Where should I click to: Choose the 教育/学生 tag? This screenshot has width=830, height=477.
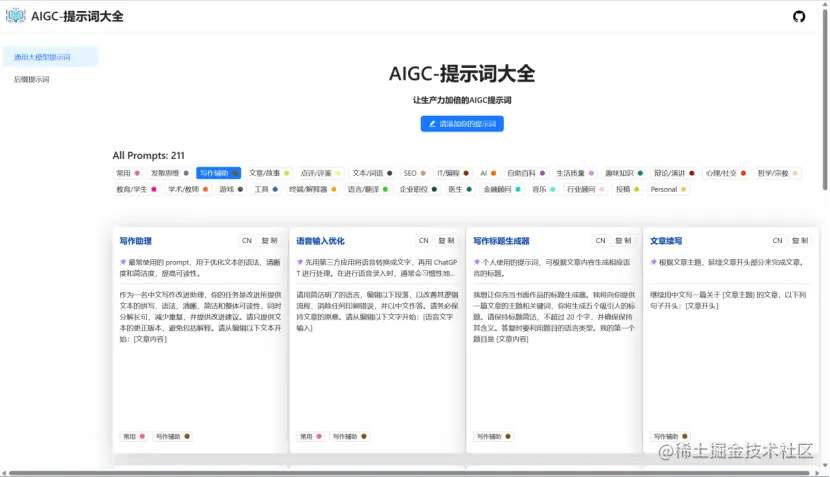[x=137, y=189]
